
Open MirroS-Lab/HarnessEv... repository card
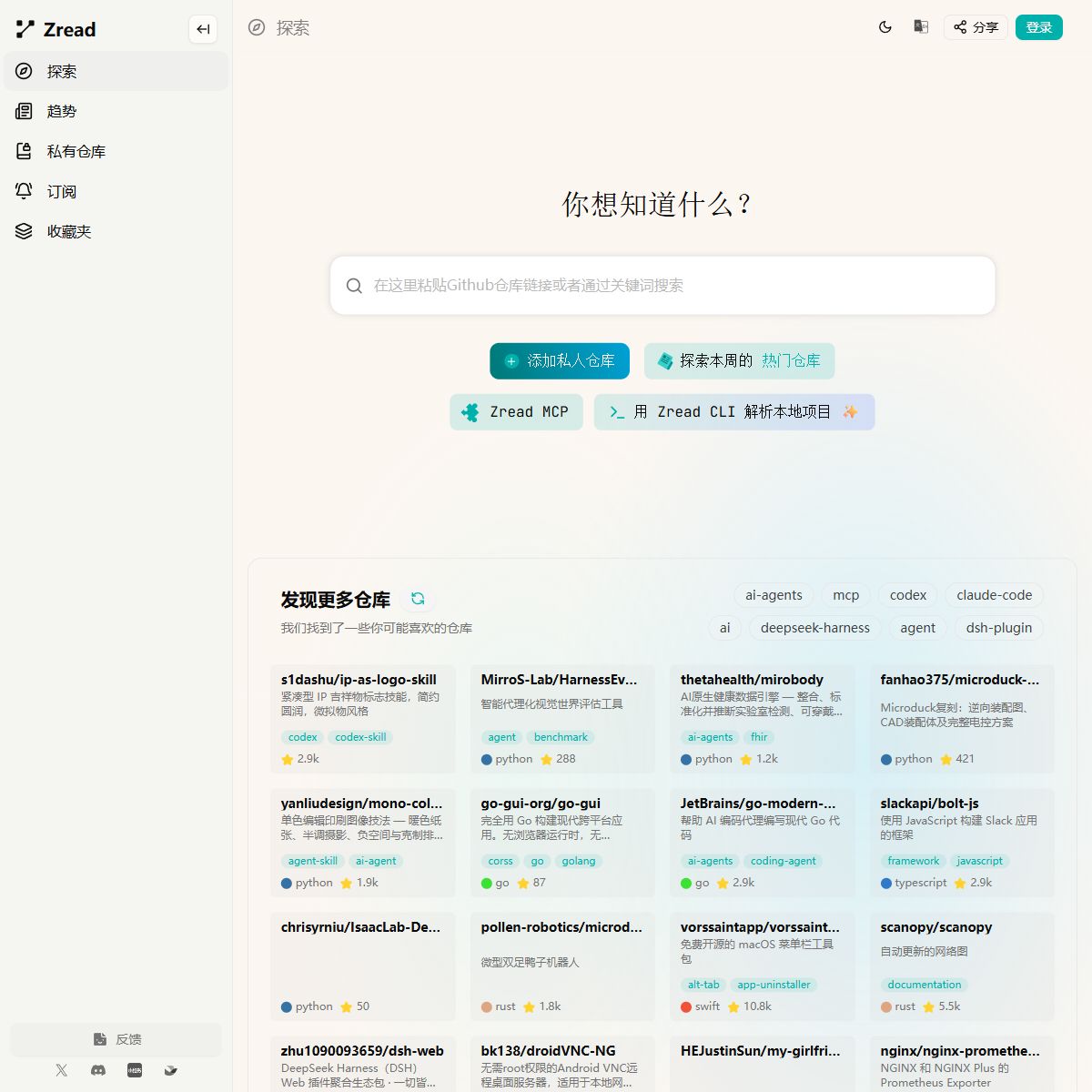click(562, 719)
